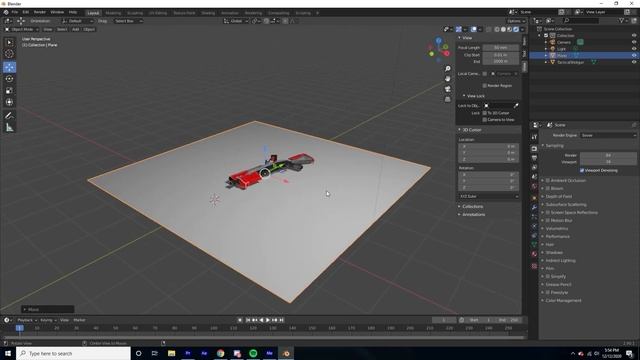Open the Render Engine dropdown
This screenshot has width=640, height=360.
[x=608, y=136]
